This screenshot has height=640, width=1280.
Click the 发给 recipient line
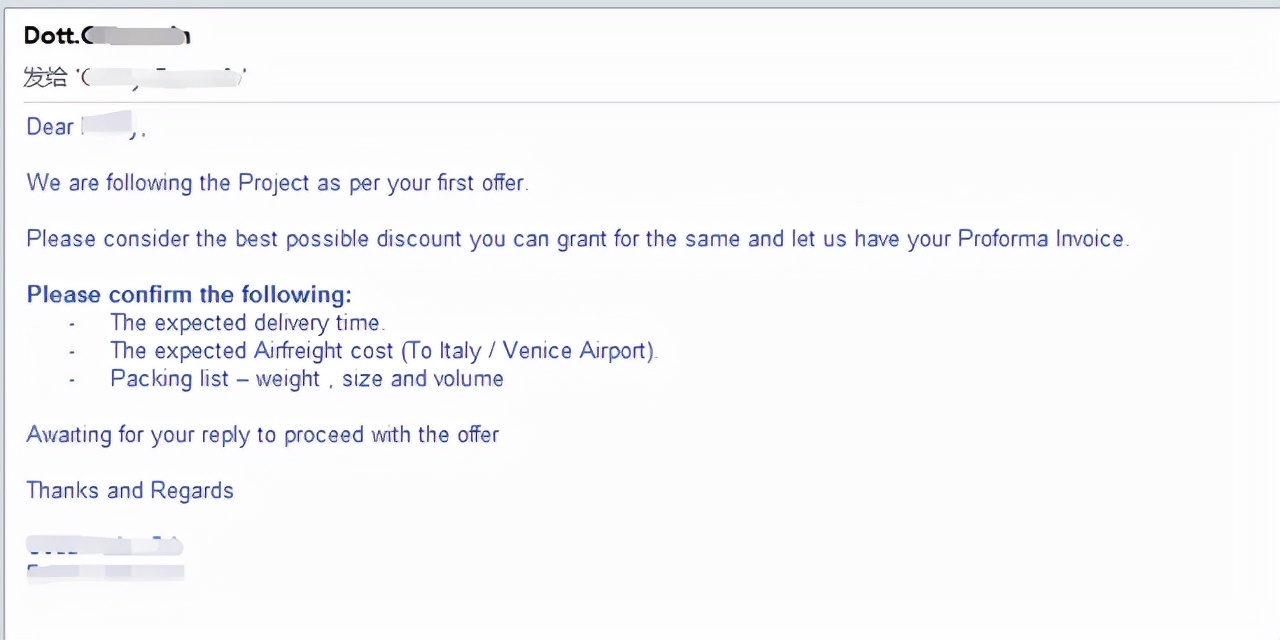point(134,77)
